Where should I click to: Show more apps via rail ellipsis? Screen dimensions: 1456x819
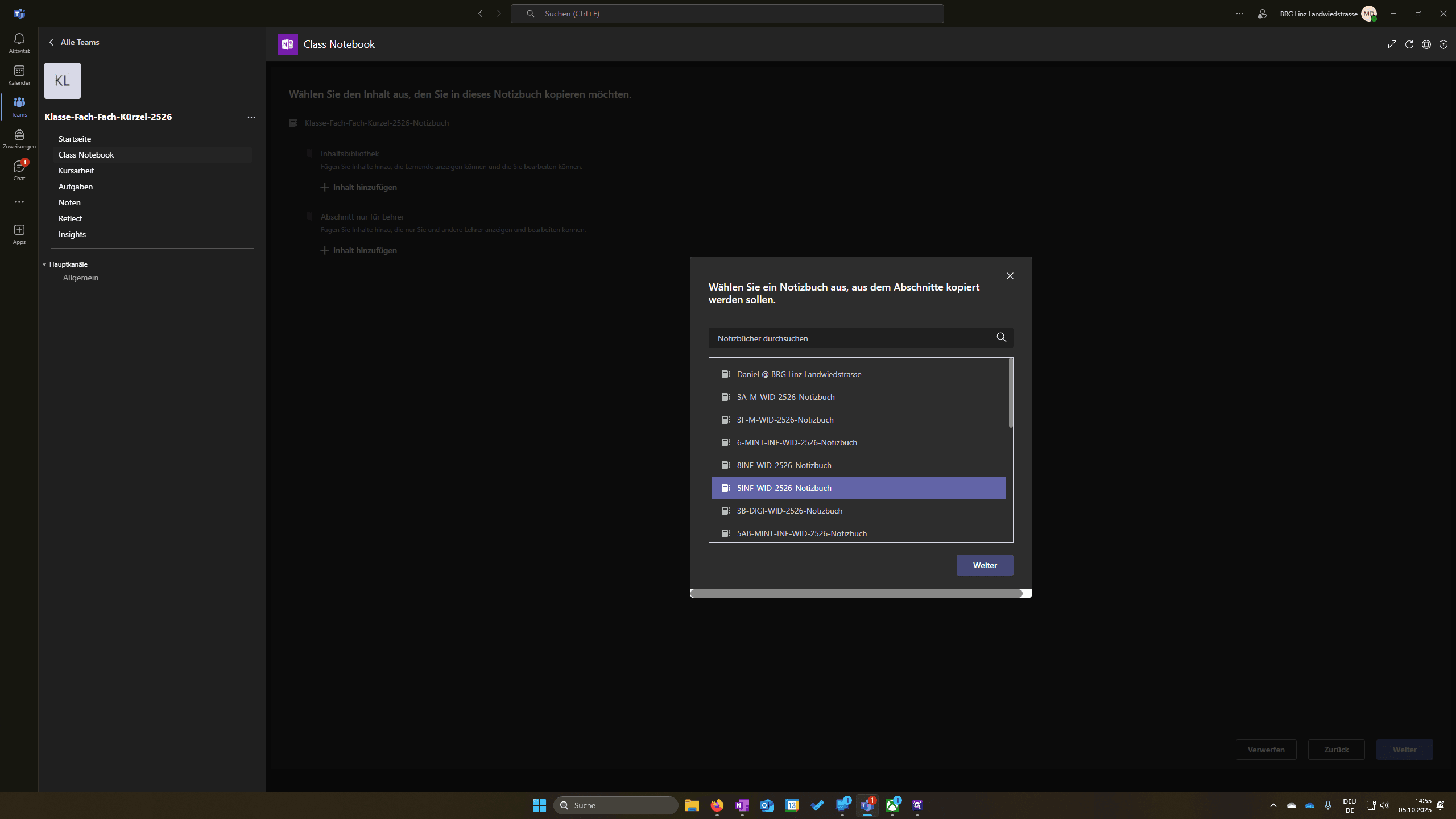pyautogui.click(x=19, y=202)
